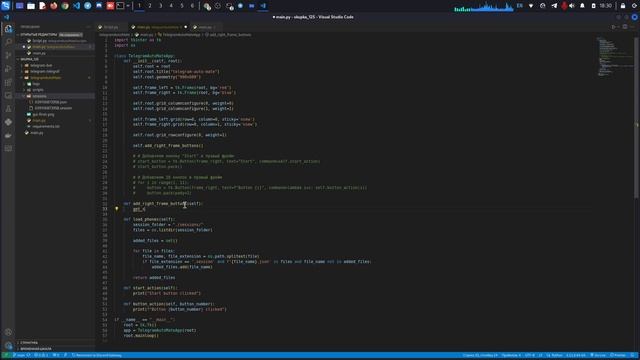Click the battery indicator in tray
640x360 pixels.
coord(593,6)
